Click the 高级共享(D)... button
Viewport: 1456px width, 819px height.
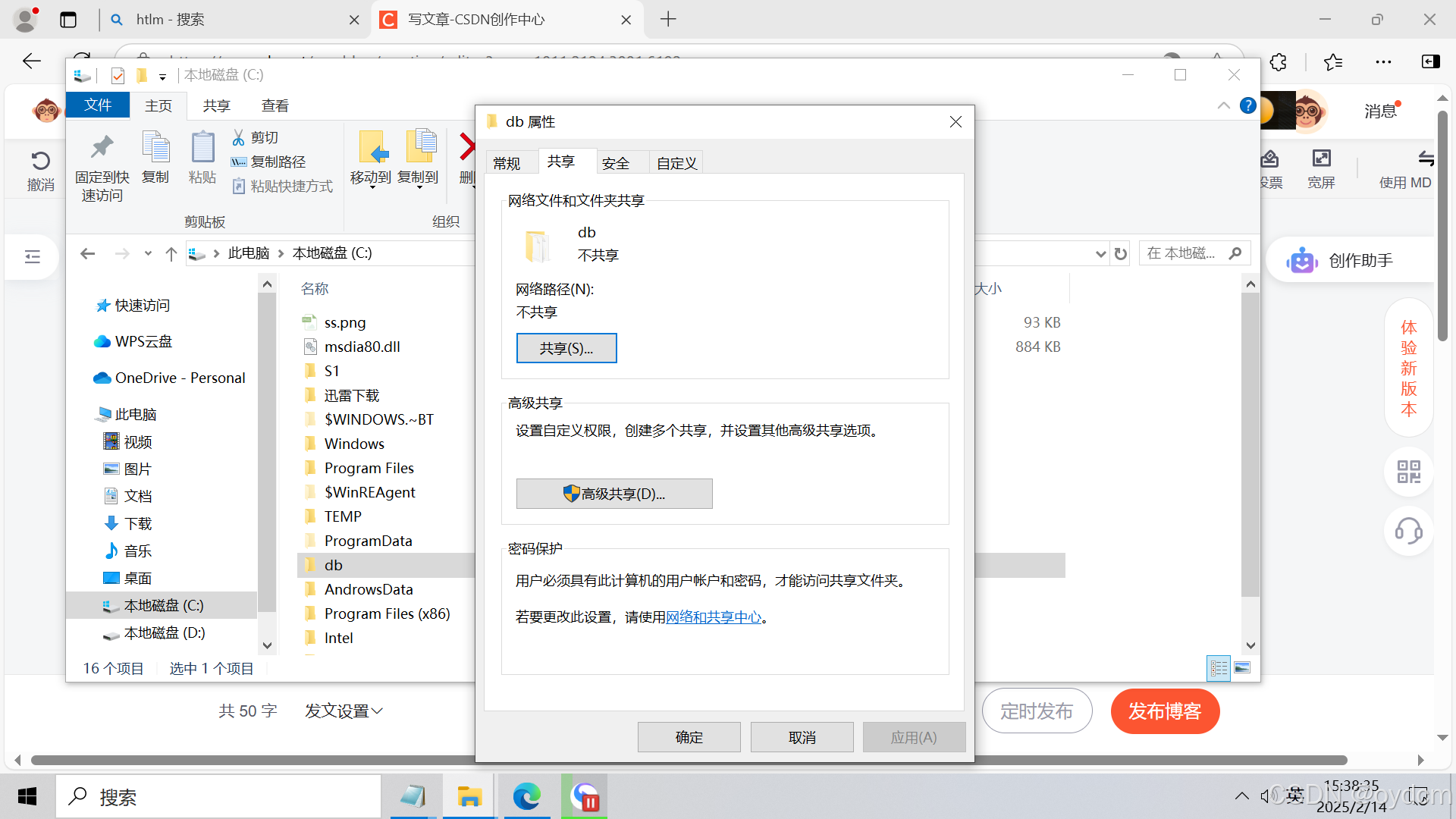tap(614, 494)
